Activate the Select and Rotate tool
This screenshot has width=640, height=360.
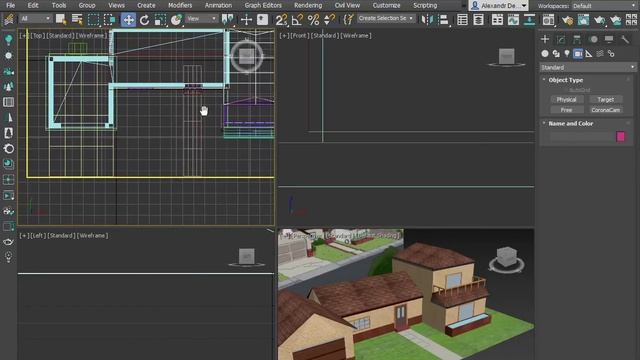point(144,20)
